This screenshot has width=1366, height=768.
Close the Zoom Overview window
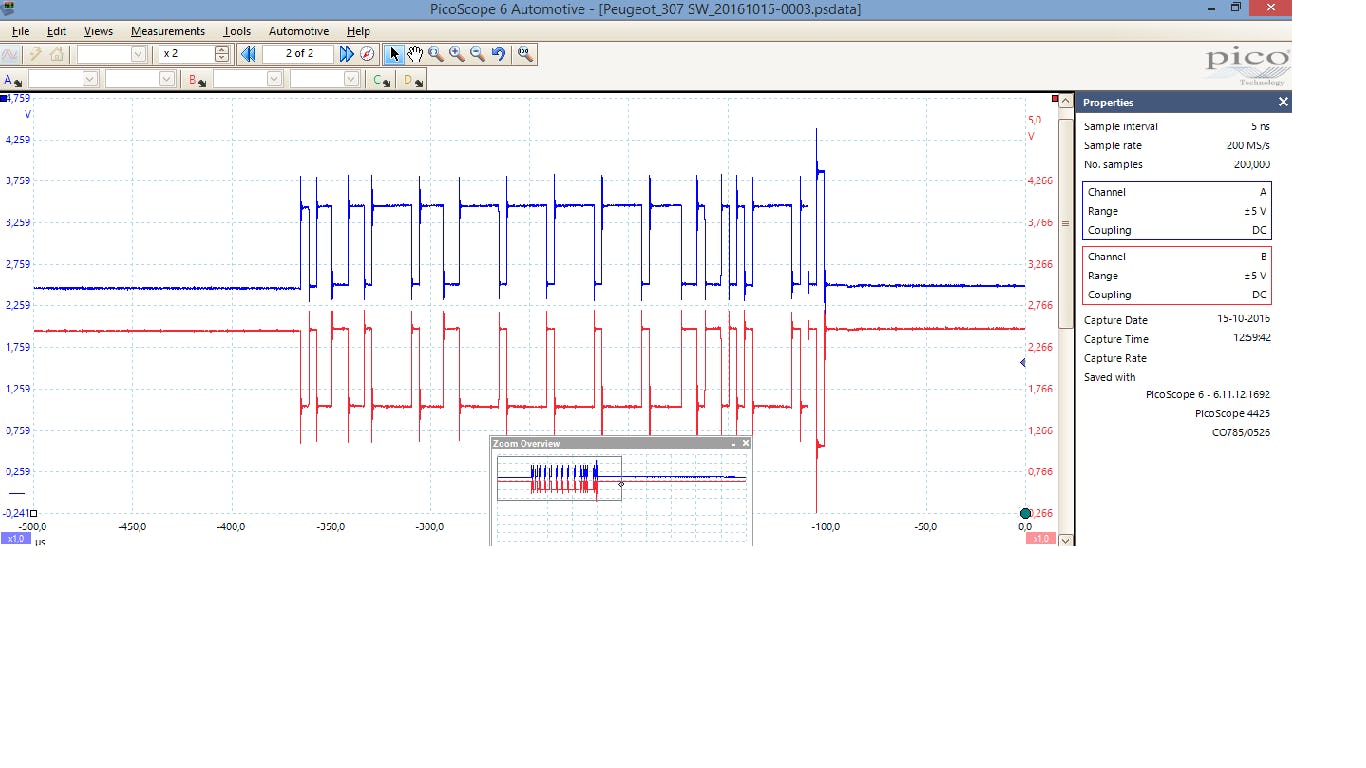tap(745, 443)
